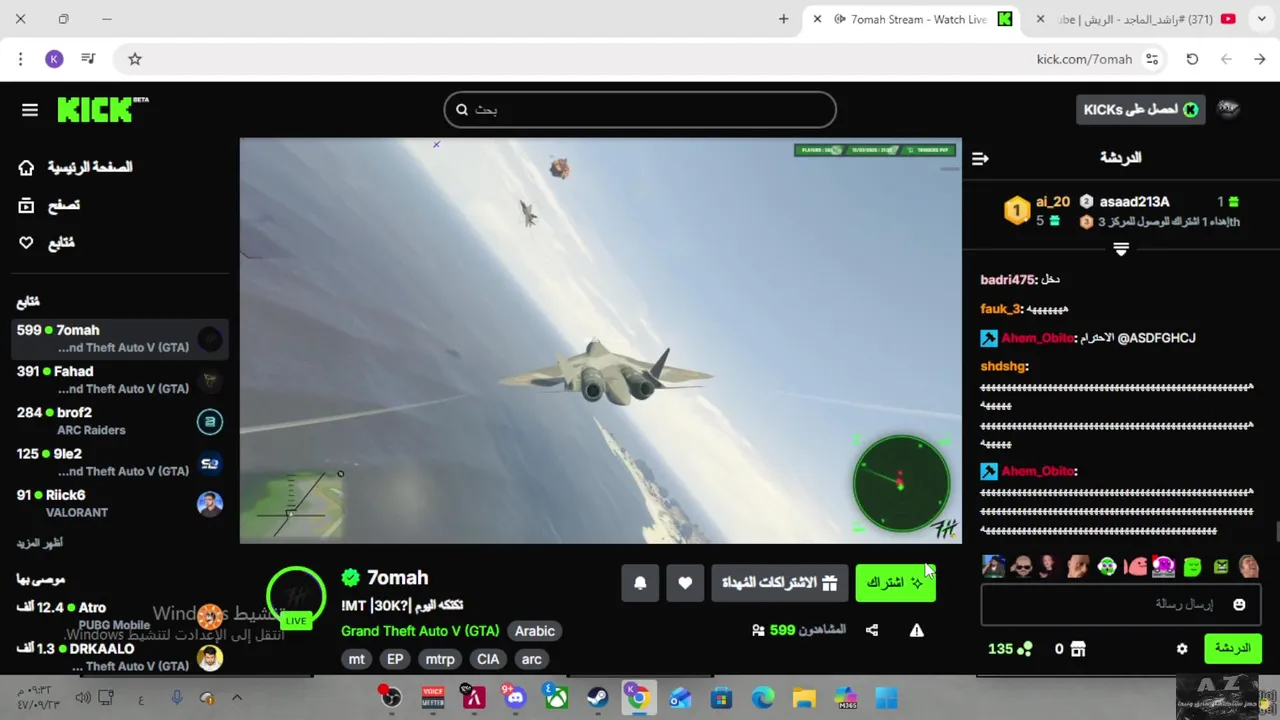Open متابع following in sidebar

point(46,243)
